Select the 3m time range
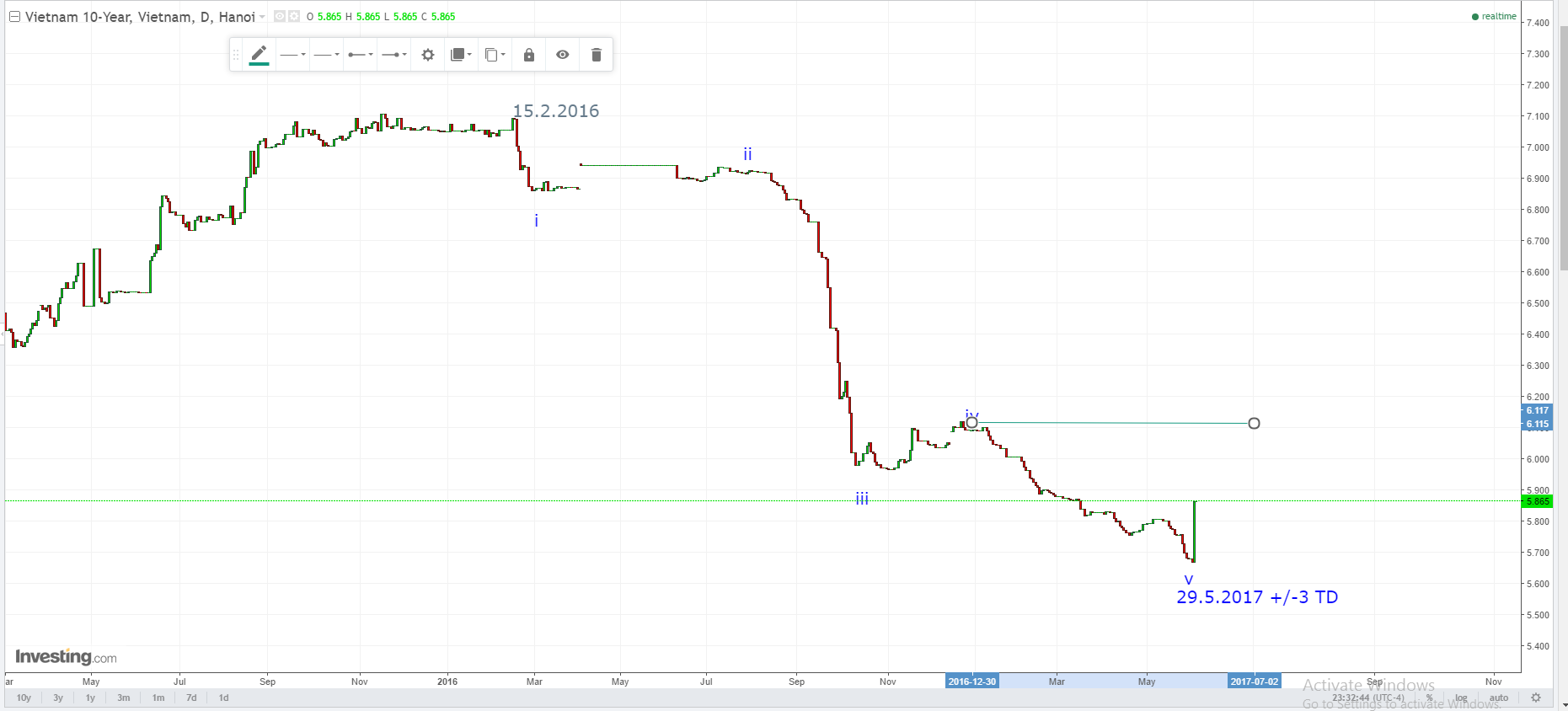 [124, 698]
